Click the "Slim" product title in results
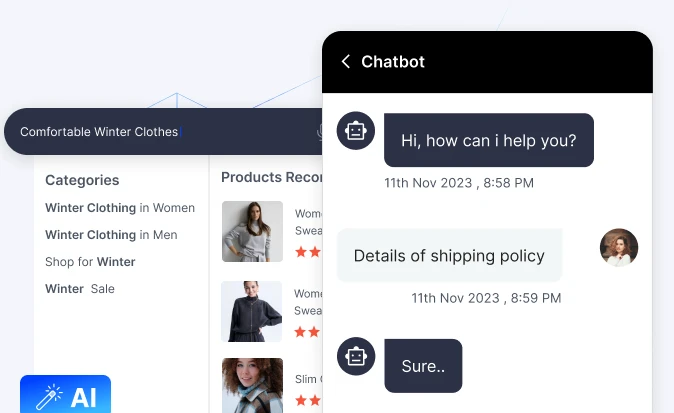The height and width of the screenshot is (413, 674). click(306, 379)
